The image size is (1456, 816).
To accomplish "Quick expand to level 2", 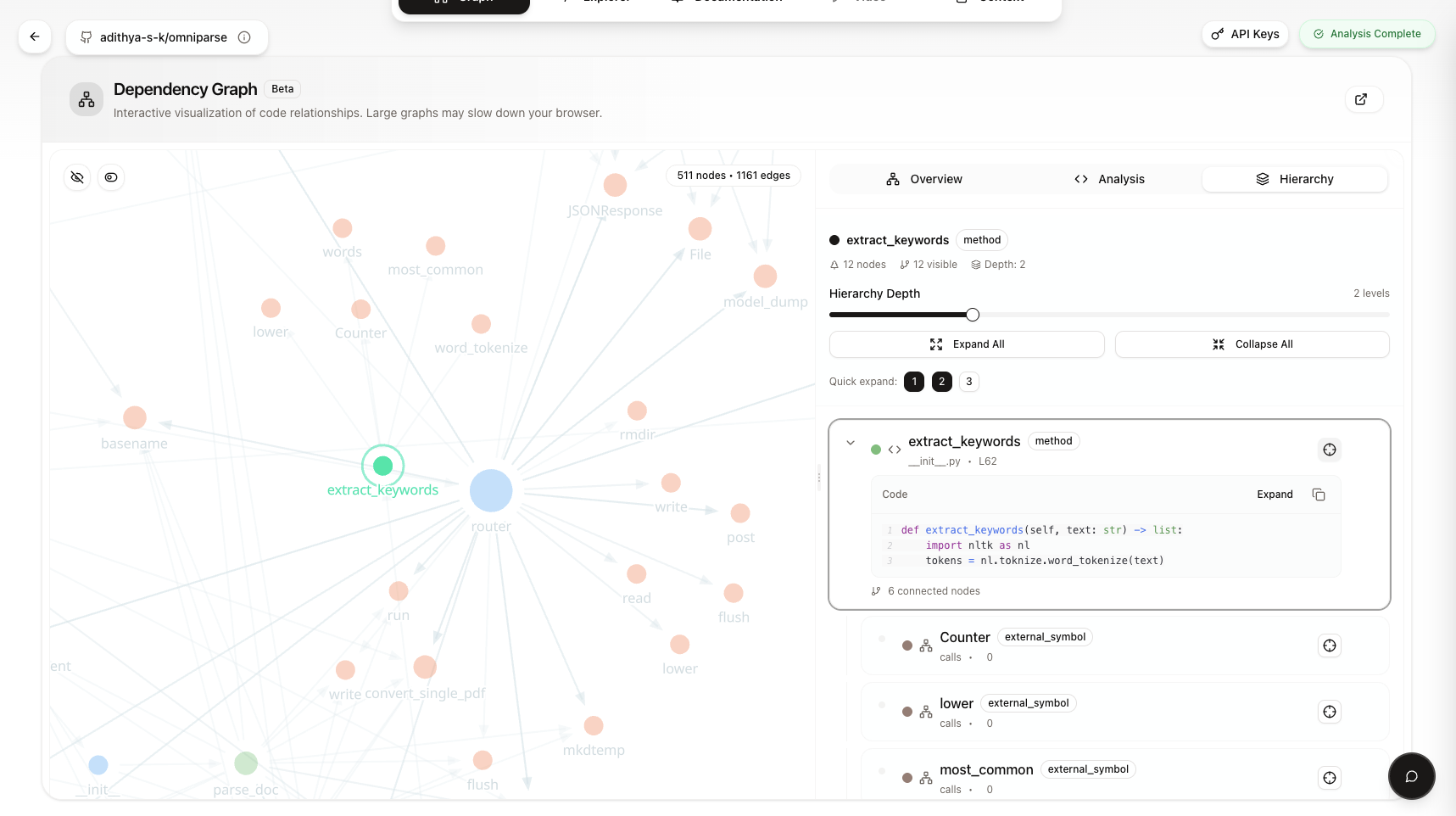I will pyautogui.click(x=941, y=382).
